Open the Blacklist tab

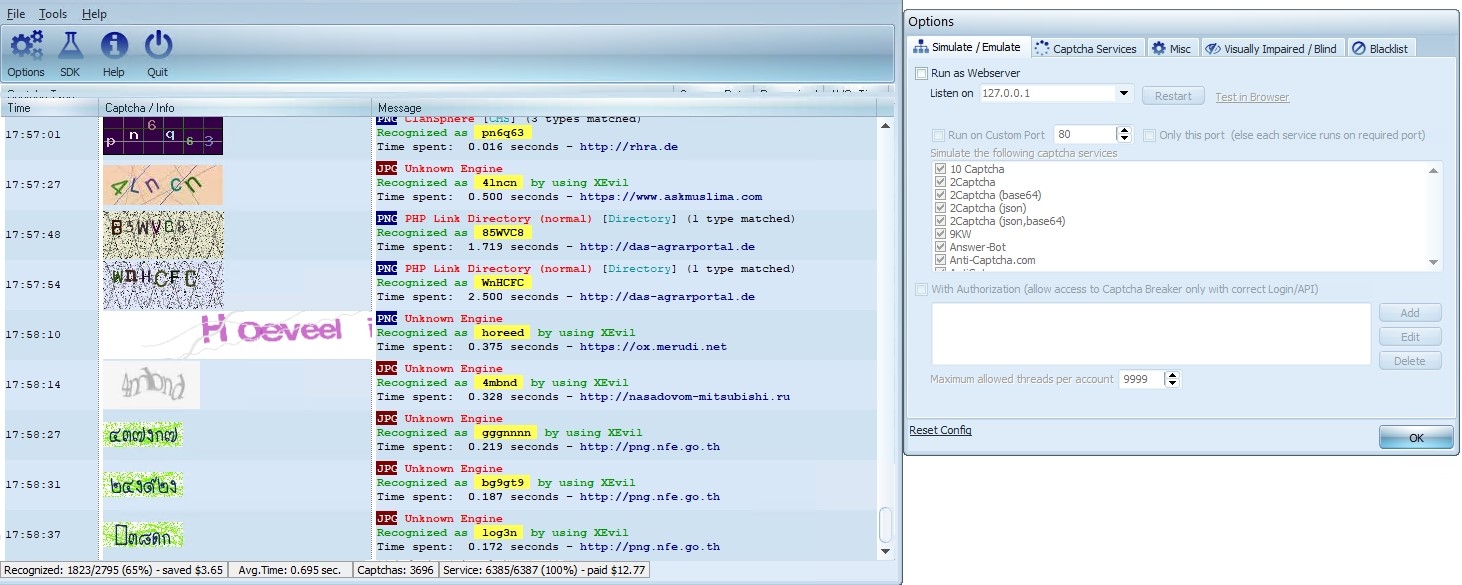pyautogui.click(x=1381, y=48)
